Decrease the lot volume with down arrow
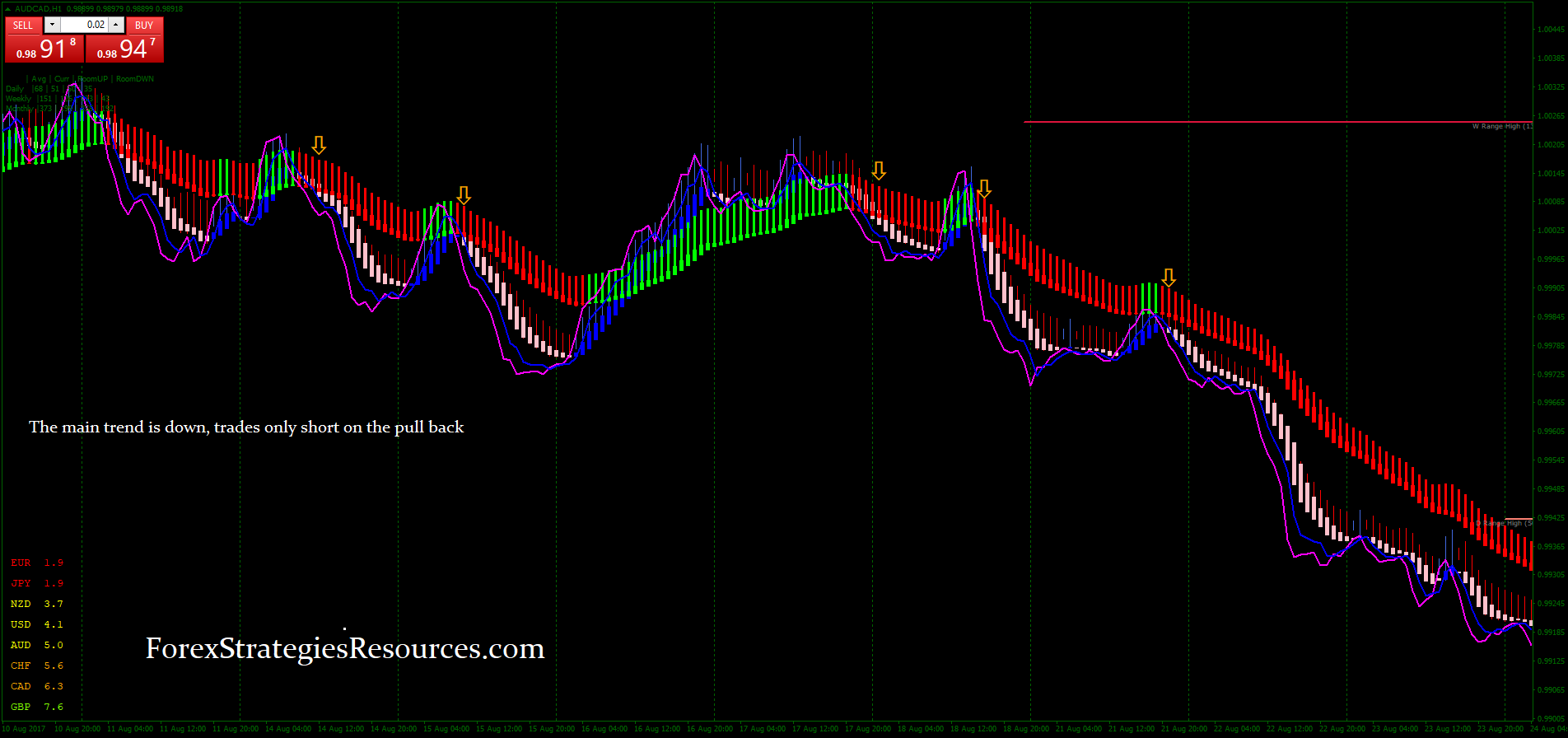This screenshot has height=738, width=1568. (x=52, y=26)
